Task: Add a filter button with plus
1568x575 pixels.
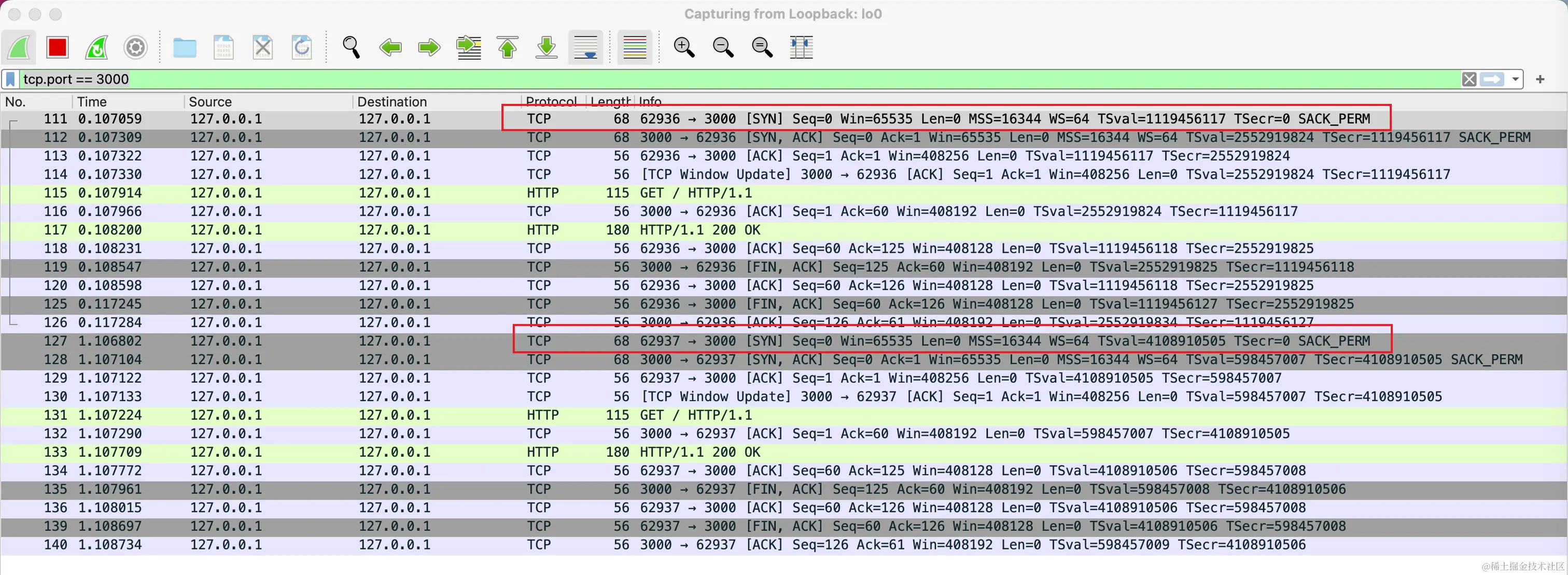Action: [x=1540, y=79]
